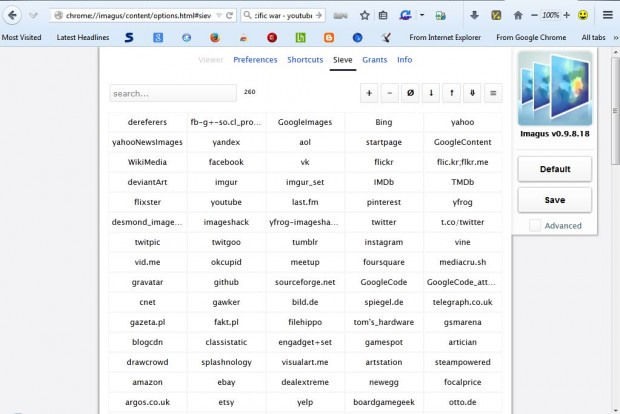Viewport: 620px width, 414px height.
Task: Click the browser back arrow button
Action: tap(12, 15)
